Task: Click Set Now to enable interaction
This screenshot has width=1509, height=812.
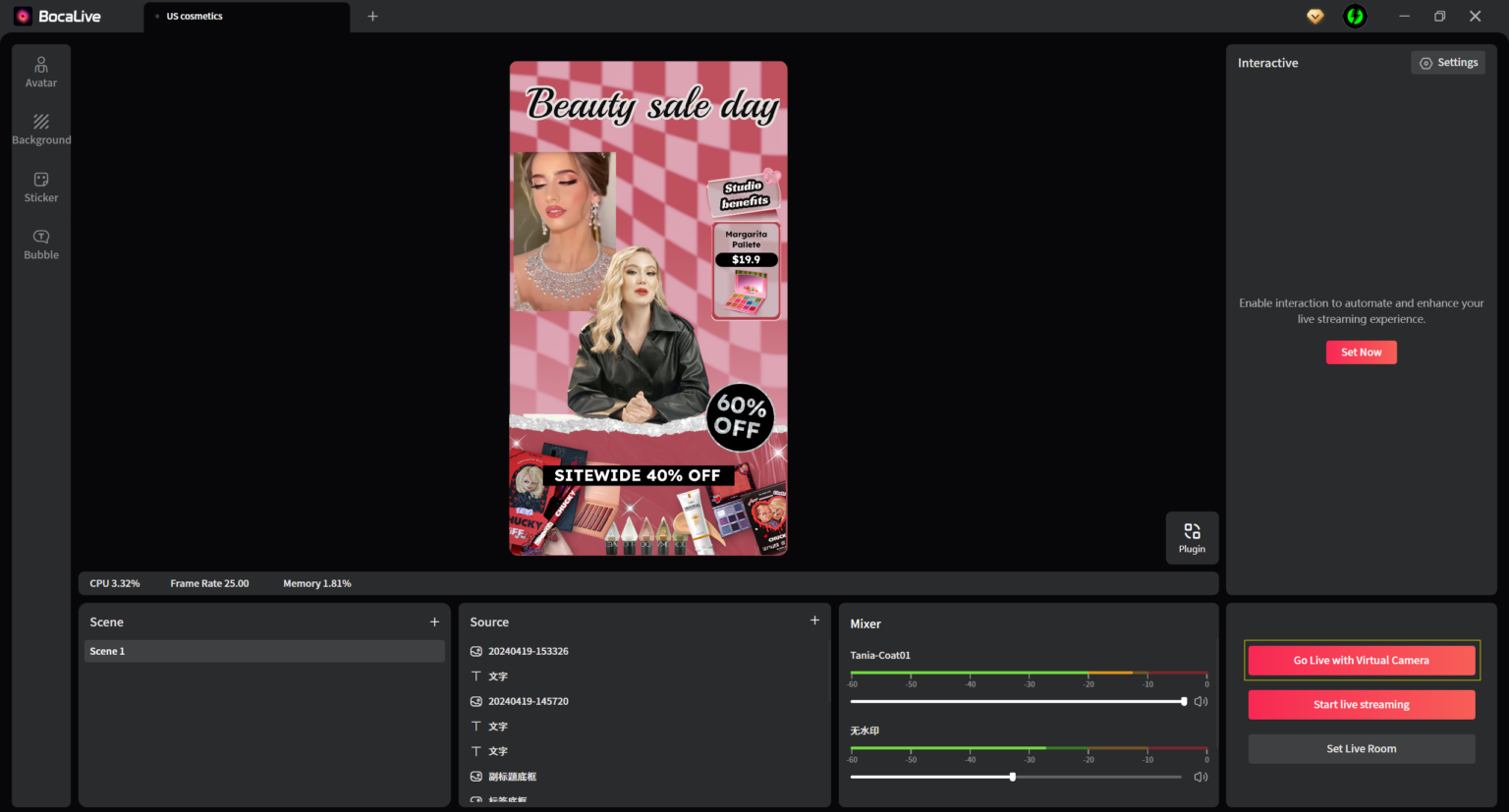Action: coord(1361,352)
